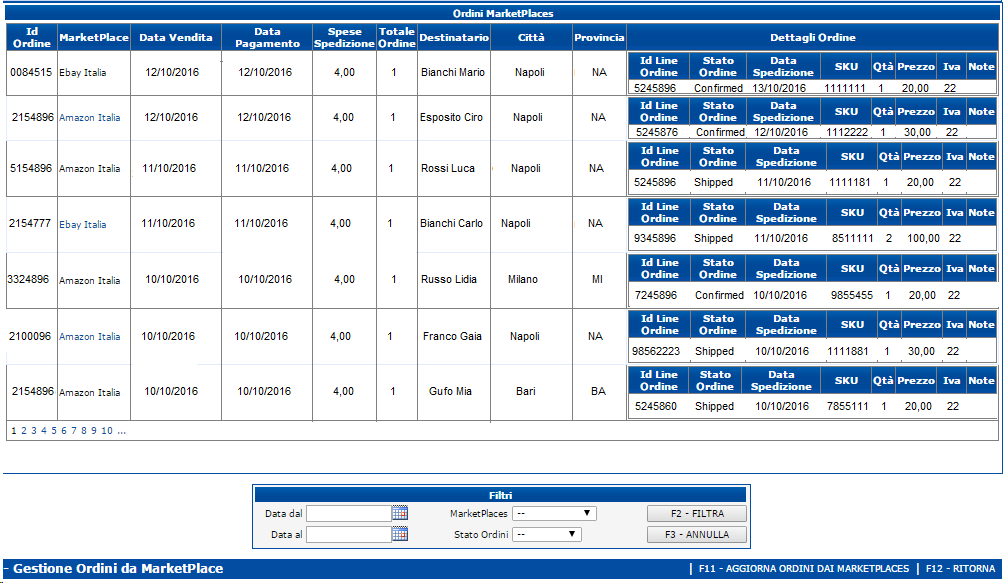The height and width of the screenshot is (583, 1005).
Task: Select the Filtri panel header
Action: tap(501, 495)
